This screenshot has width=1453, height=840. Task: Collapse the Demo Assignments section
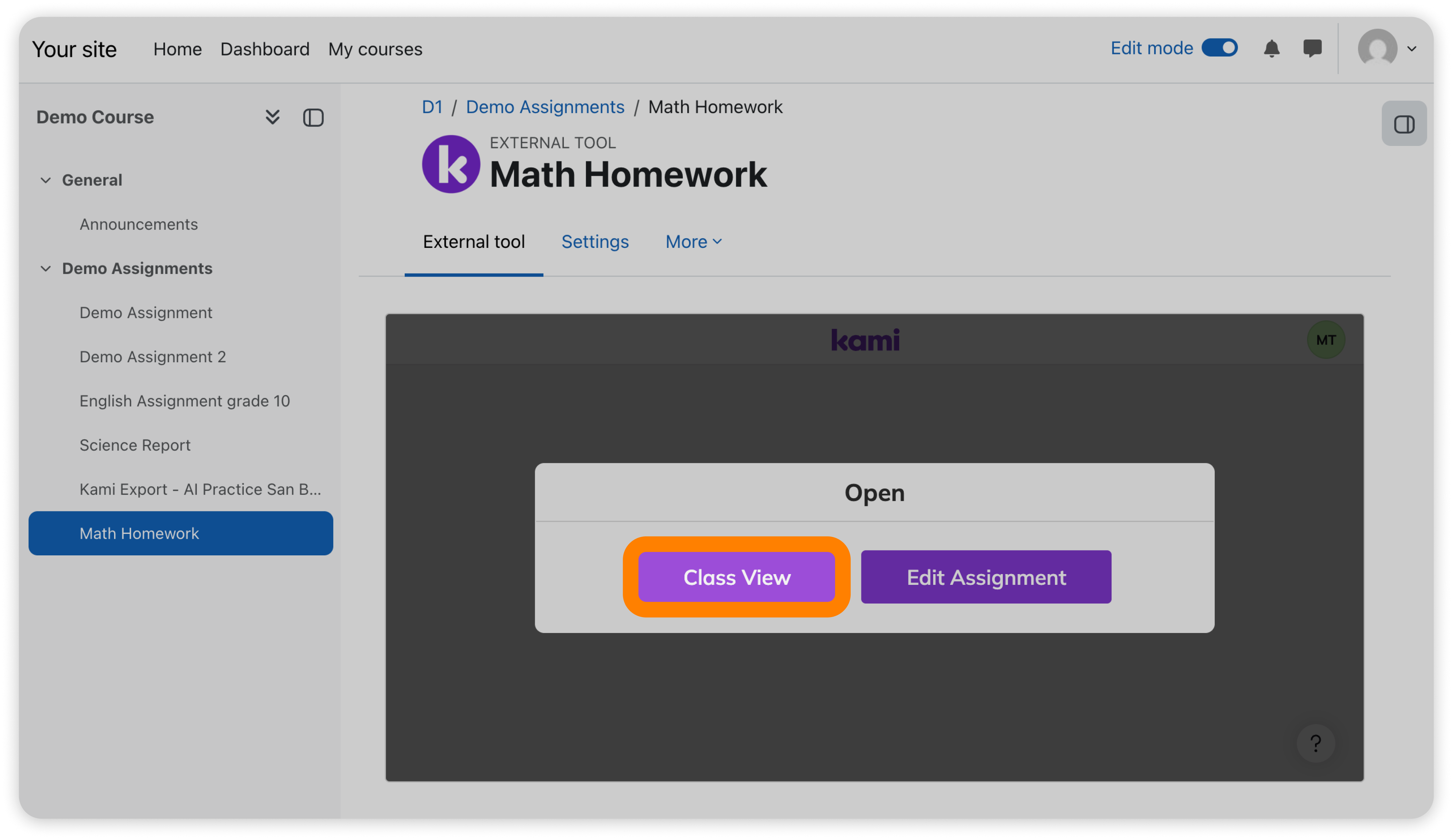click(x=45, y=269)
